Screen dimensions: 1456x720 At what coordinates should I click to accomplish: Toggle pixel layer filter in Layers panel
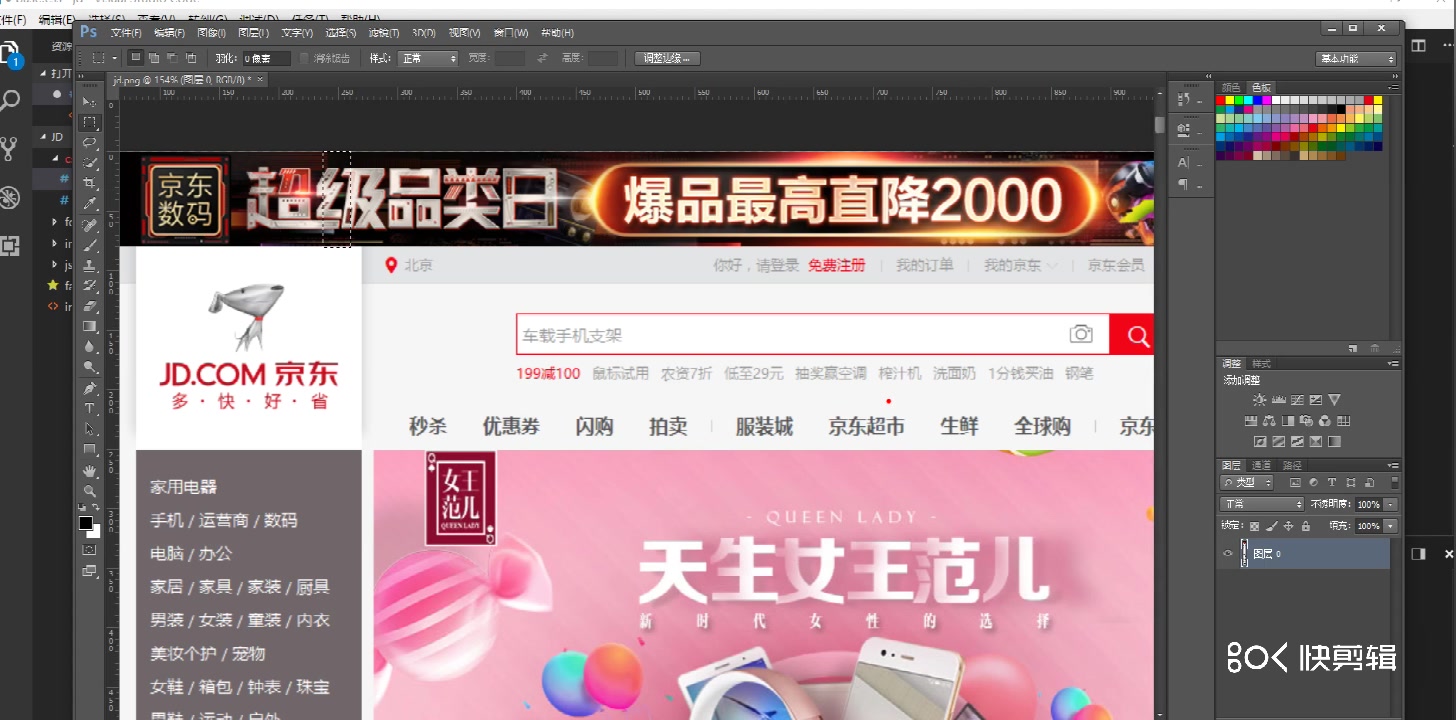[x=1295, y=483]
